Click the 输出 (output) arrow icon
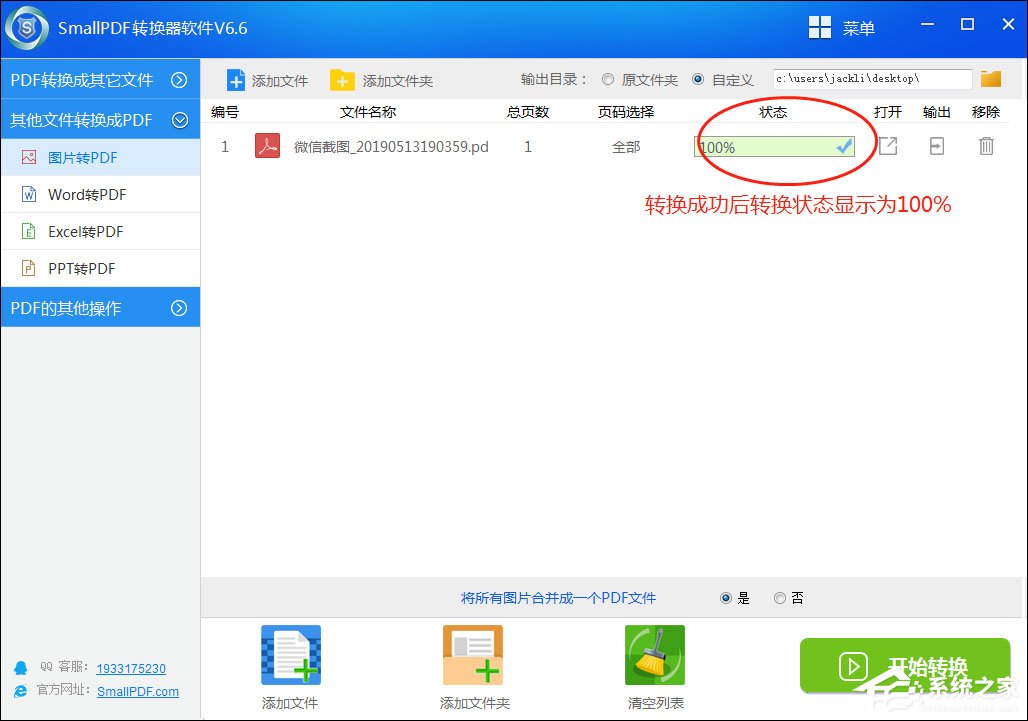This screenshot has height=721, width=1028. click(937, 146)
